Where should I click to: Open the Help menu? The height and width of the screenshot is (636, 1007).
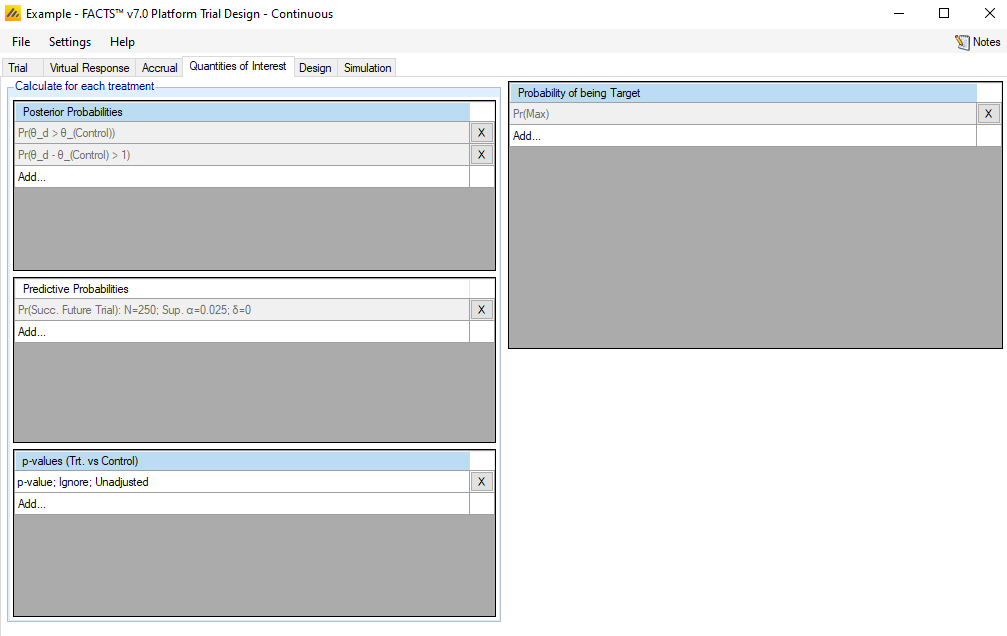click(122, 42)
